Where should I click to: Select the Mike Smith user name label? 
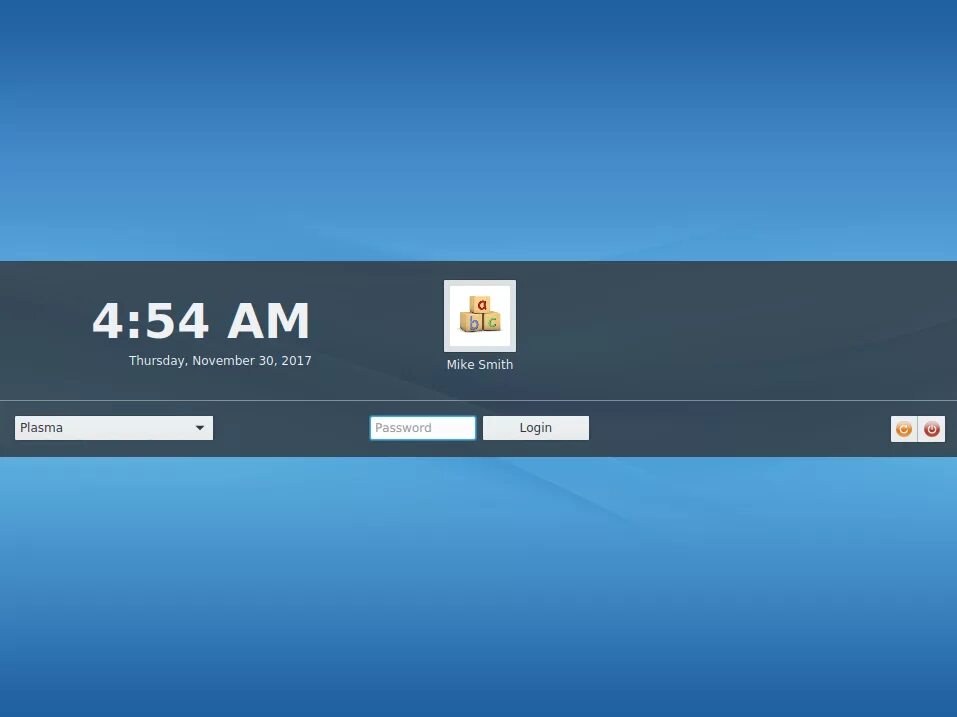(x=480, y=364)
